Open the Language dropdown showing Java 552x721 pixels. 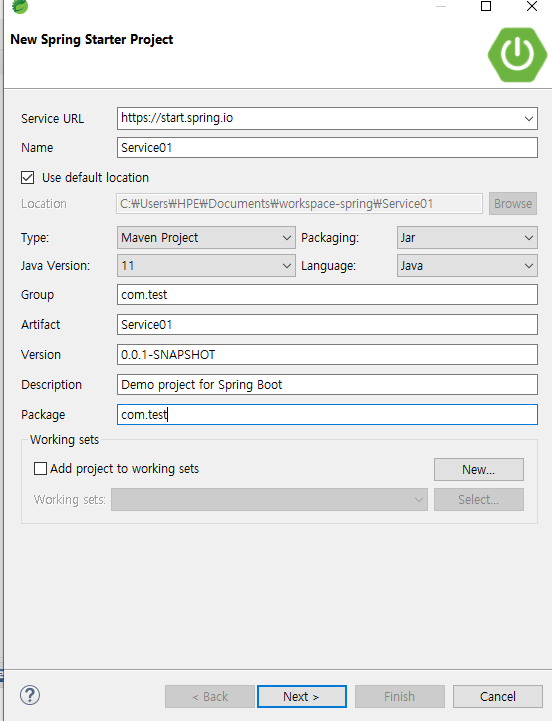coord(467,266)
